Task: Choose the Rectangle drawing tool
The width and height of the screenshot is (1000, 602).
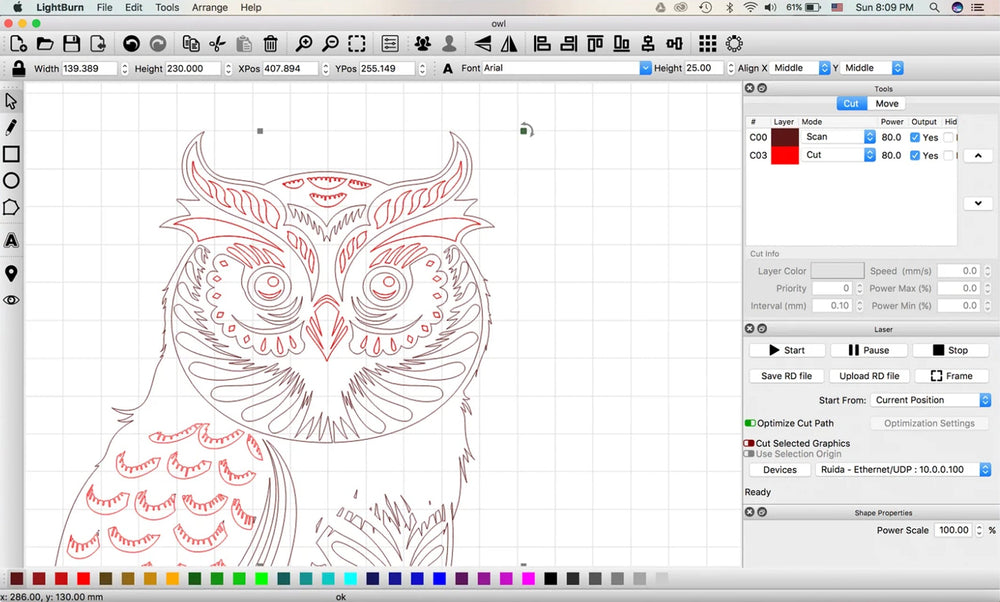Action: (11, 154)
